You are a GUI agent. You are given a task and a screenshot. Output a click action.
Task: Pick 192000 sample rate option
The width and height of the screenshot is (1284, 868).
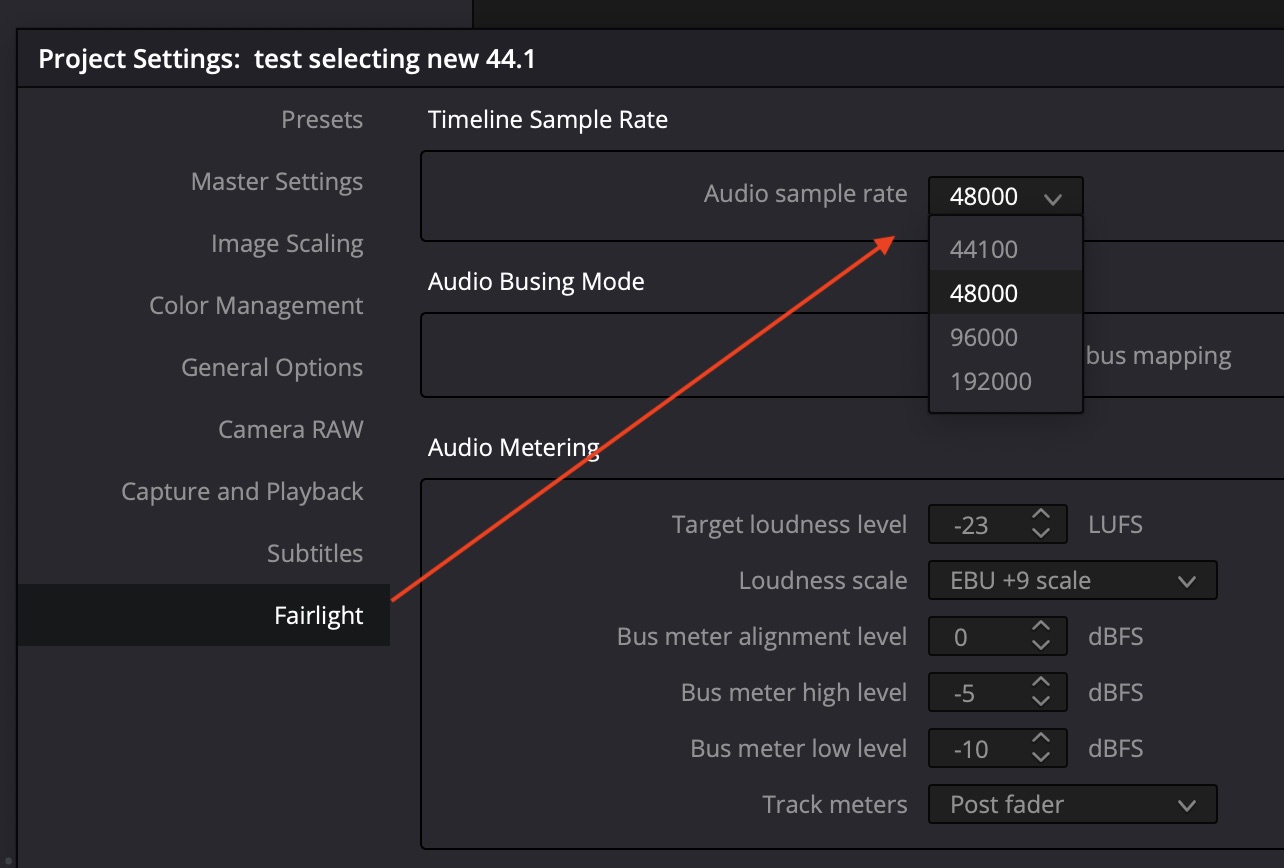point(1006,381)
